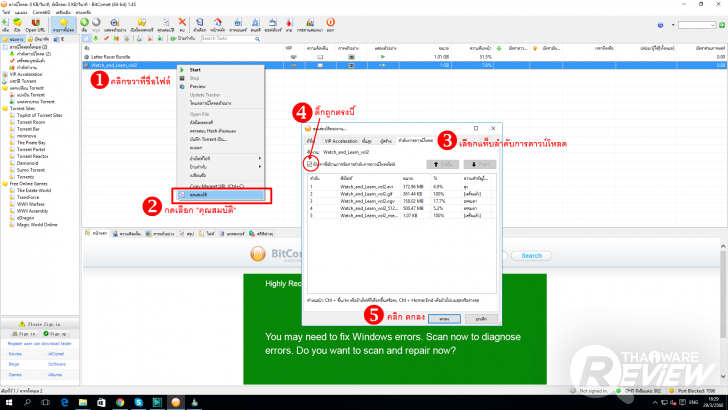This screenshot has height=410, width=728.
Task: Open Windows Start menu
Action: click(8, 403)
